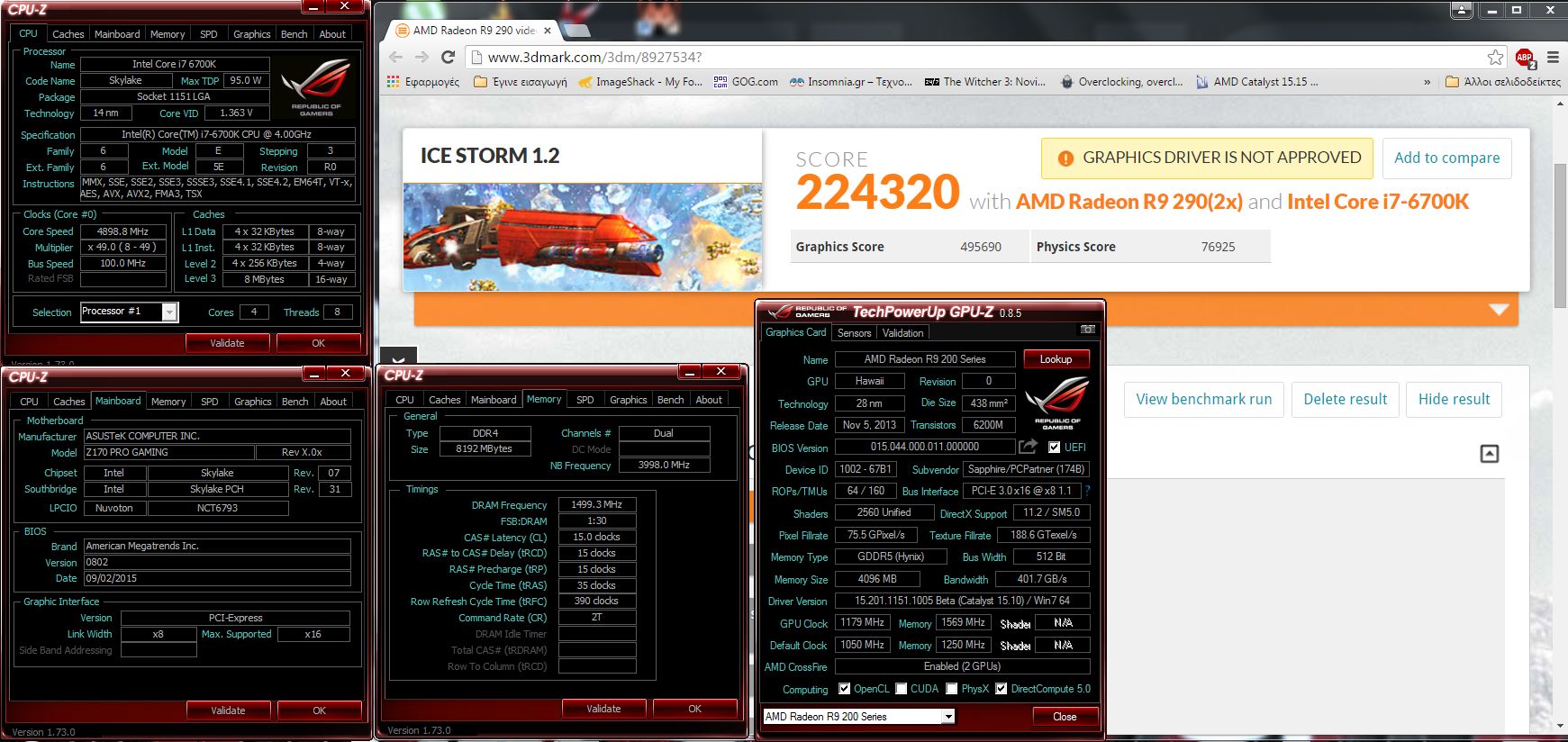The image size is (1568, 742).
Task: Click the Core Speed value 4898.8 MHz
Action: click(122, 231)
